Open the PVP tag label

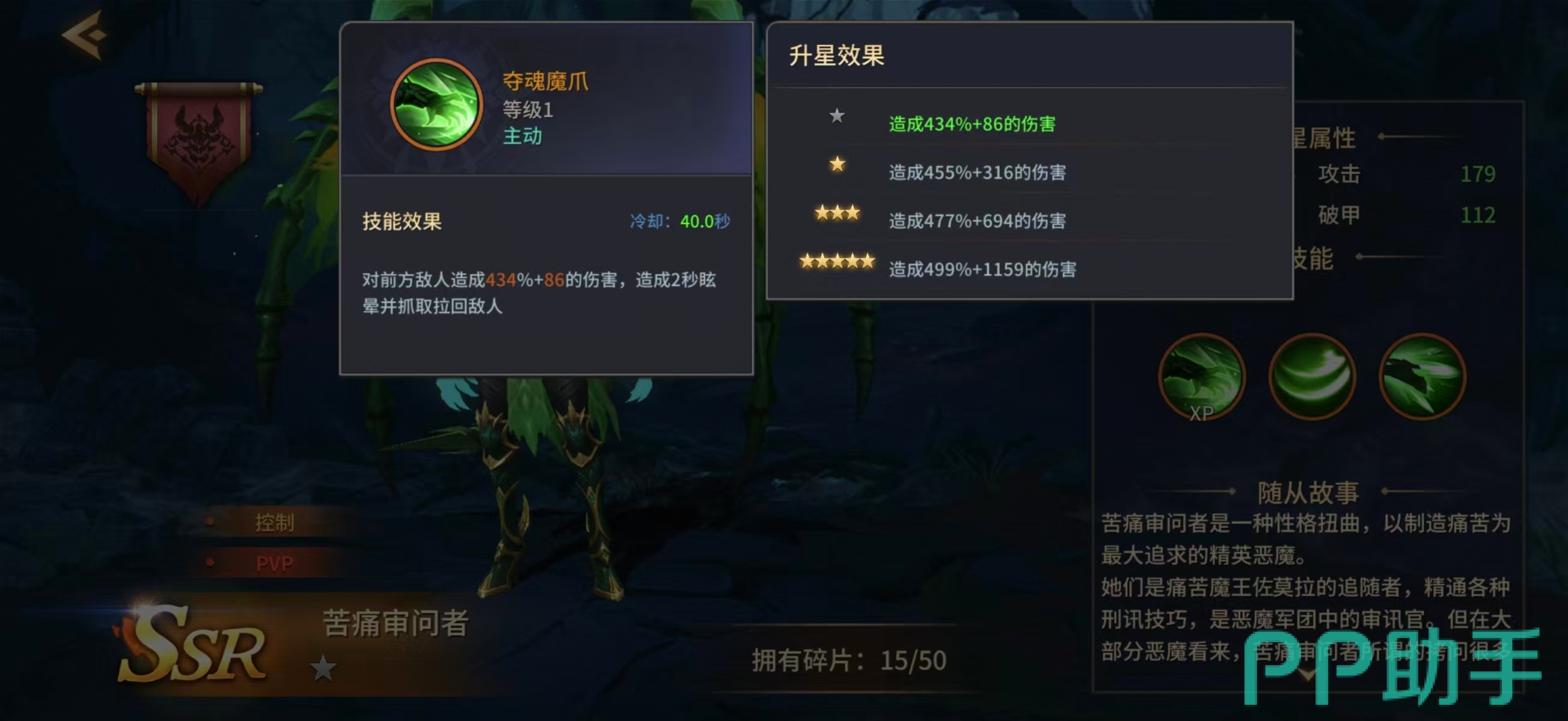[x=275, y=564]
